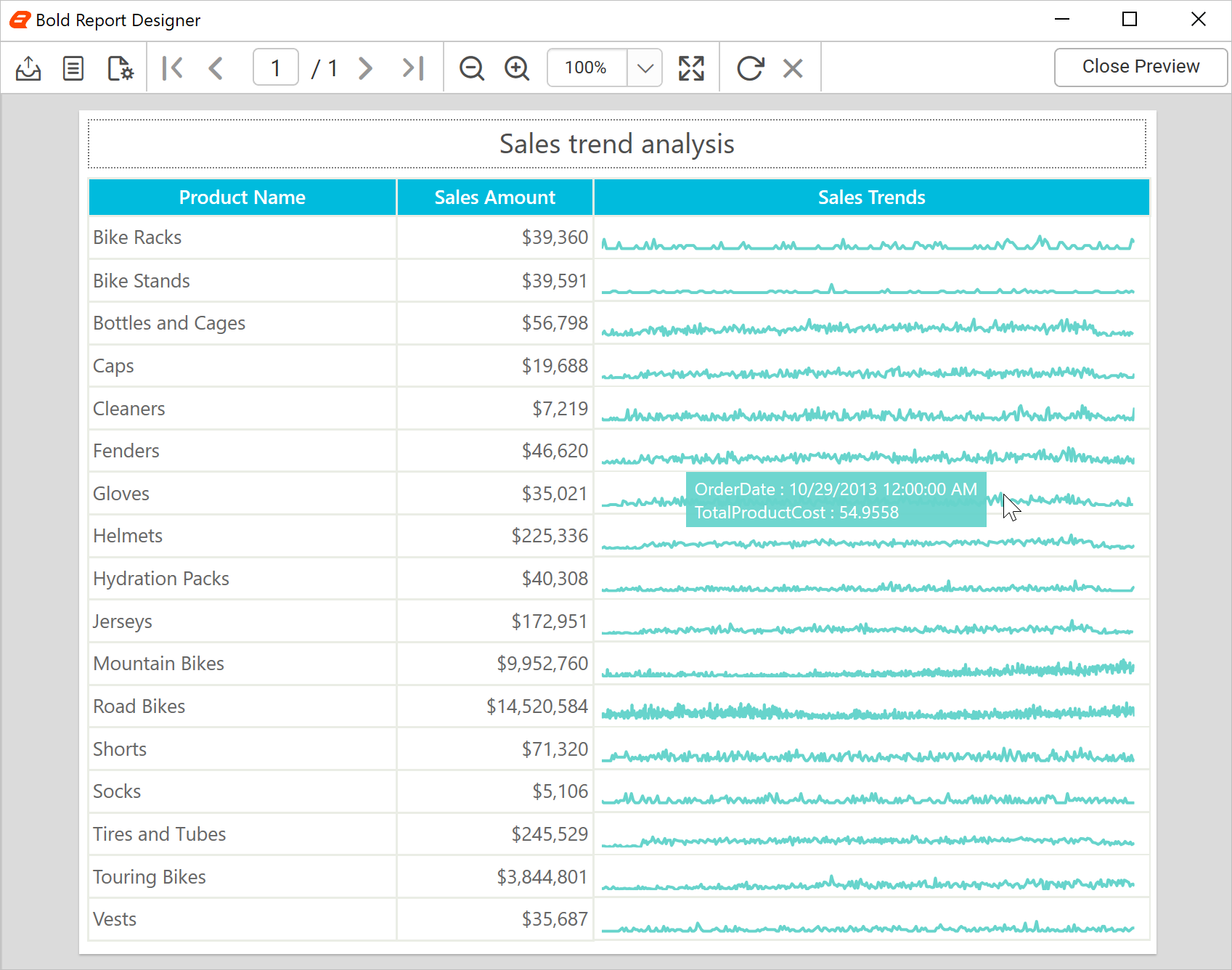Click the $14,520,584 sales amount

click(x=537, y=706)
